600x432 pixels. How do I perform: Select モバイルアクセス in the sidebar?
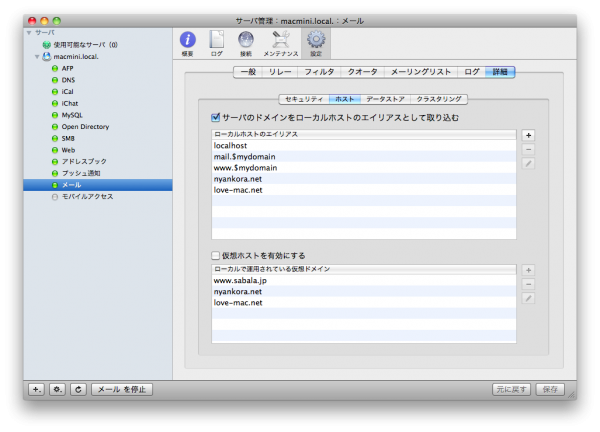(98, 197)
